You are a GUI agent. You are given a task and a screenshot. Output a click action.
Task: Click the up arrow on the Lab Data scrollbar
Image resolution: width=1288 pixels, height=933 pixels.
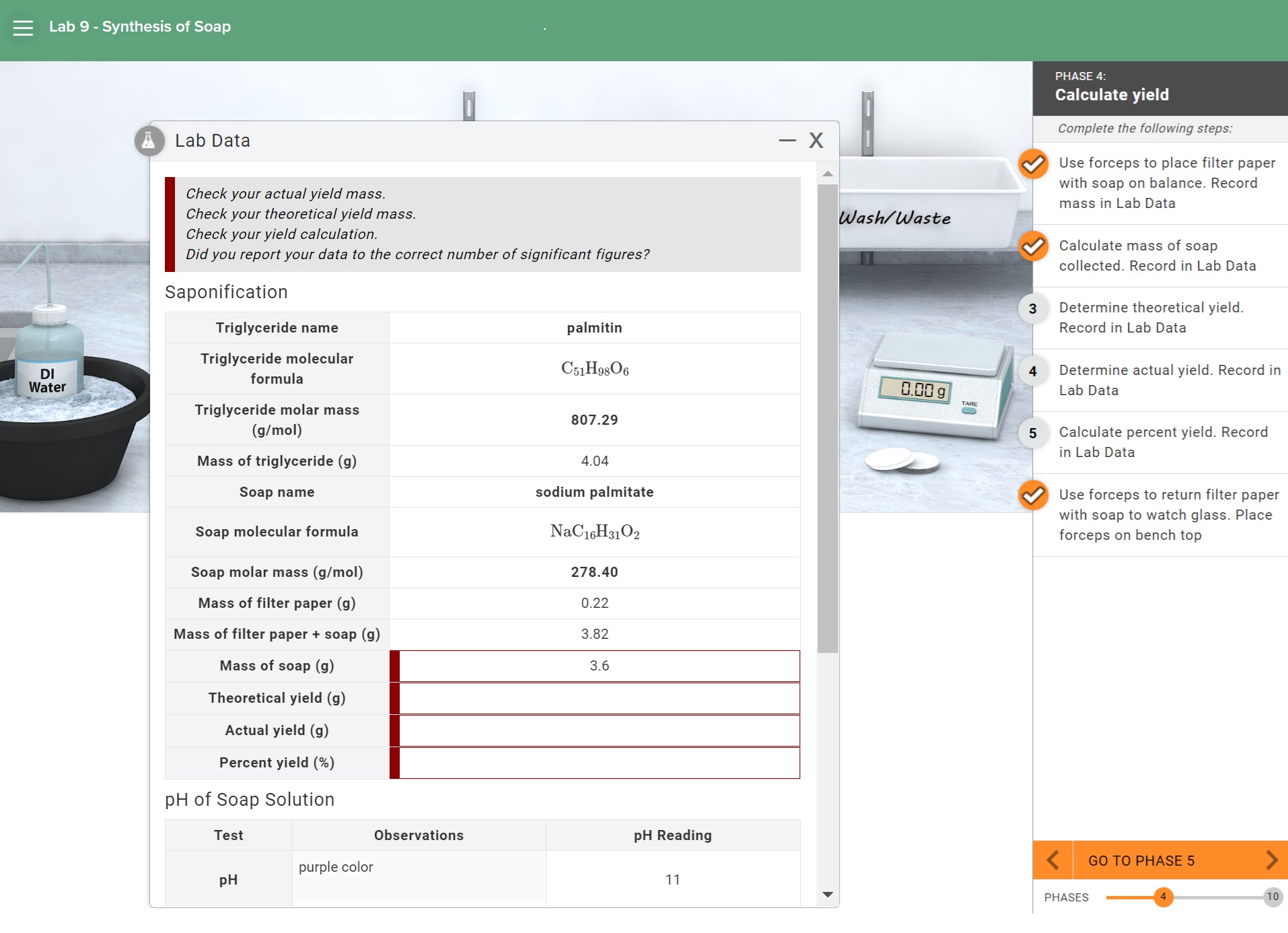[x=827, y=174]
